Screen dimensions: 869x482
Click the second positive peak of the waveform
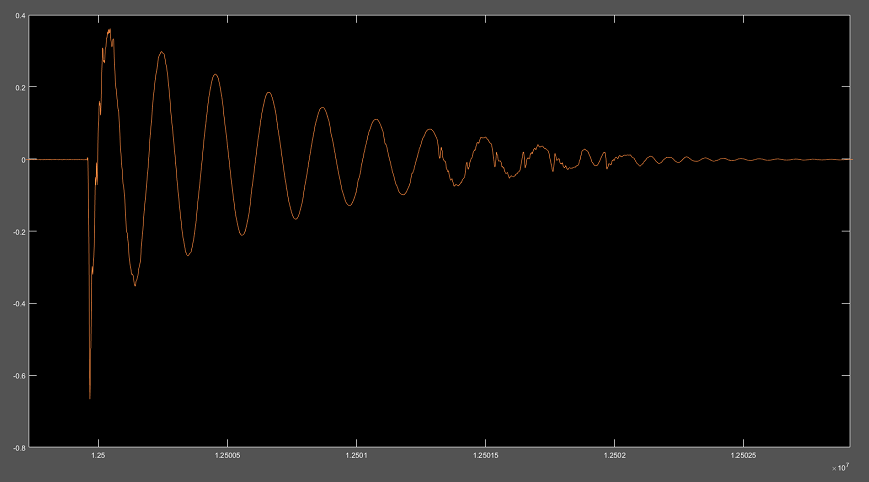161,52
